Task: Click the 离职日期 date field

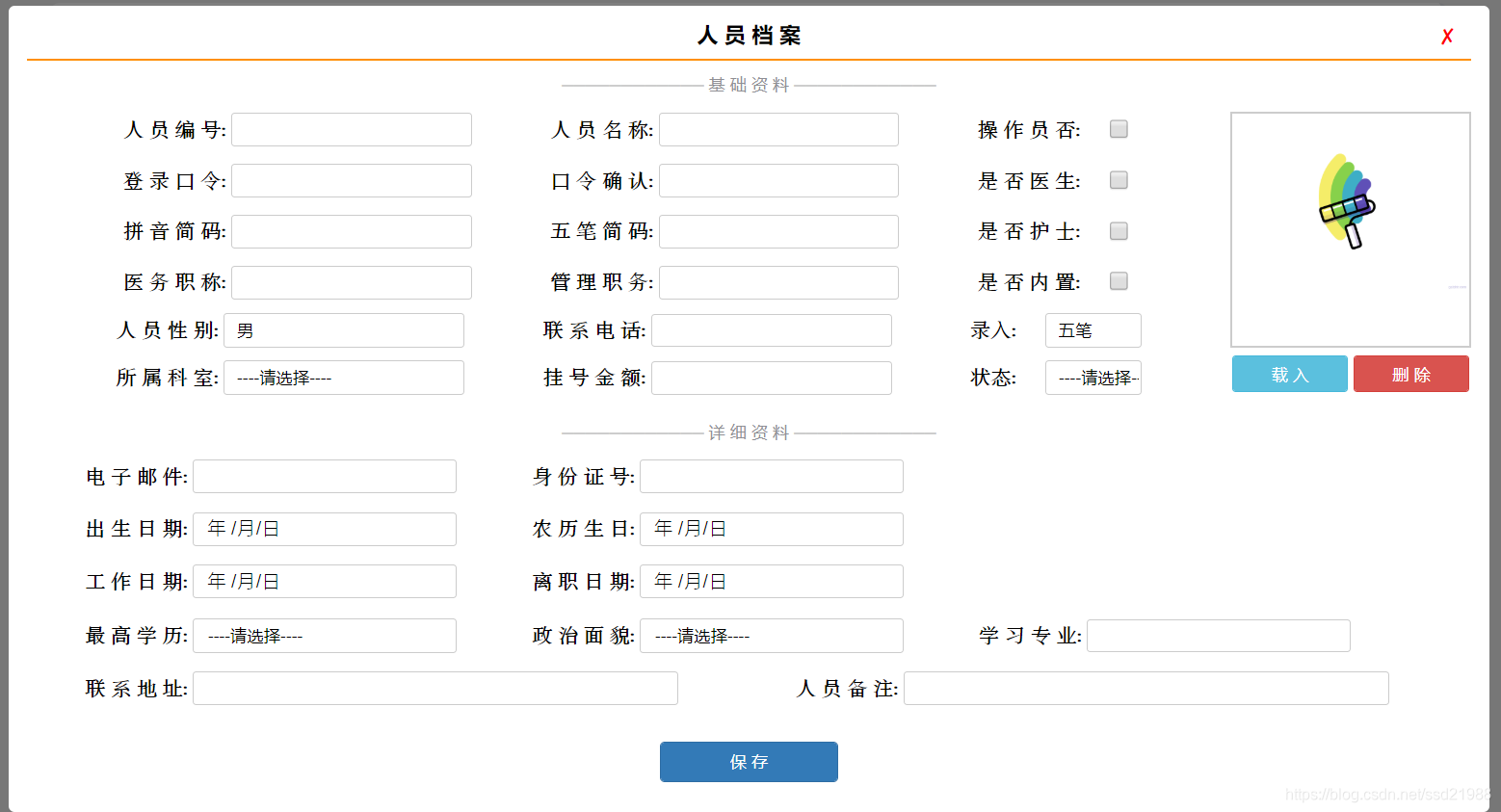Action: coord(772,581)
